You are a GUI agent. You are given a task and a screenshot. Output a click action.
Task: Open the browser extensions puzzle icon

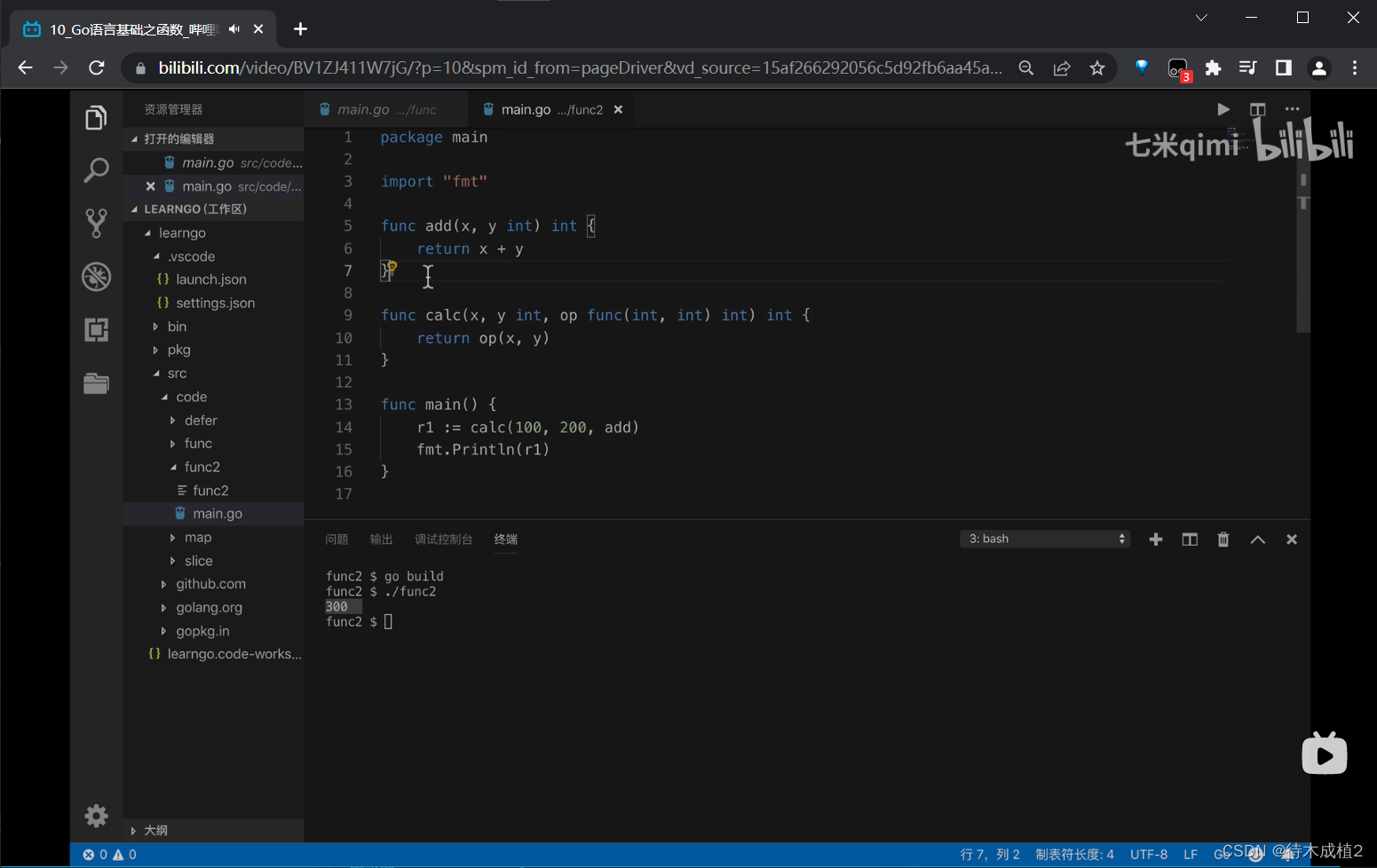point(1213,68)
